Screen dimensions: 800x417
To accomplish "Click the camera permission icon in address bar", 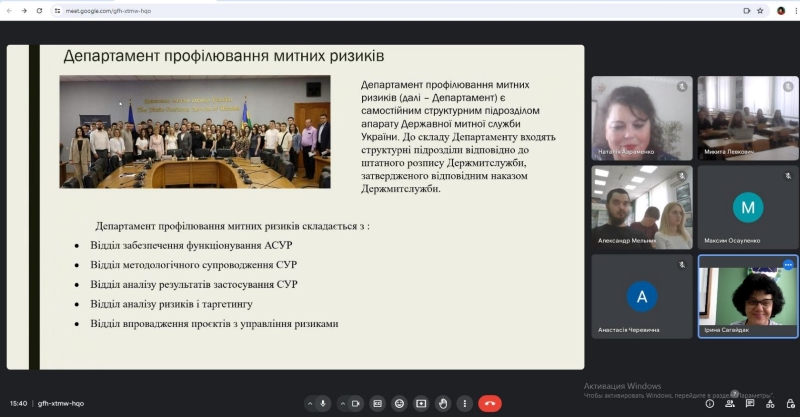I will [x=746, y=11].
